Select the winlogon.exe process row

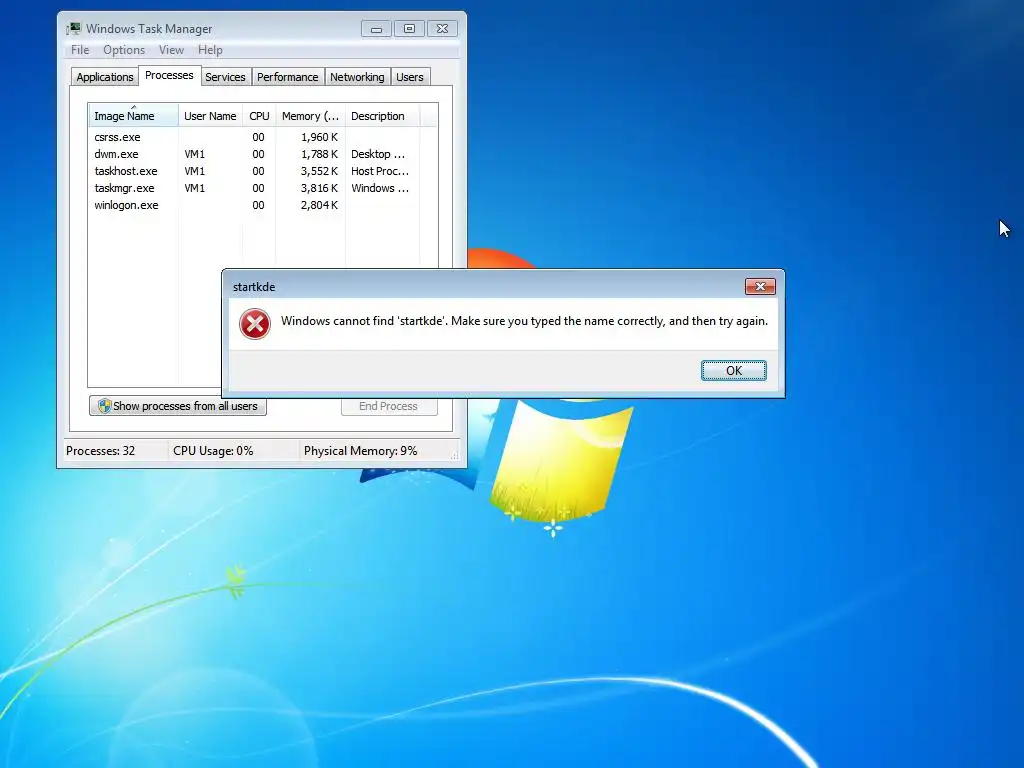pyautogui.click(x=263, y=205)
